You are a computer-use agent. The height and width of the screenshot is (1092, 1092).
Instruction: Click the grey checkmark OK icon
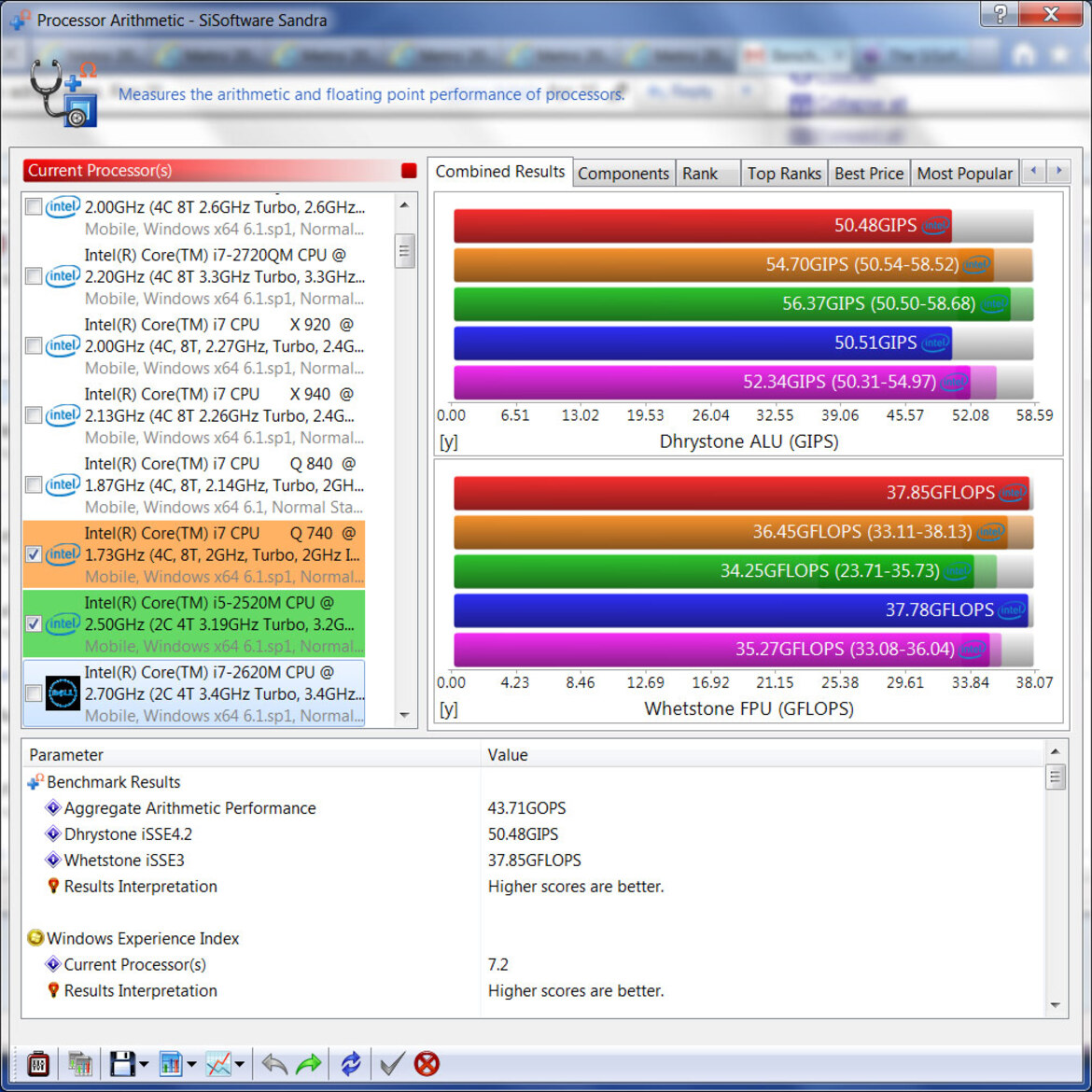pos(392,1064)
